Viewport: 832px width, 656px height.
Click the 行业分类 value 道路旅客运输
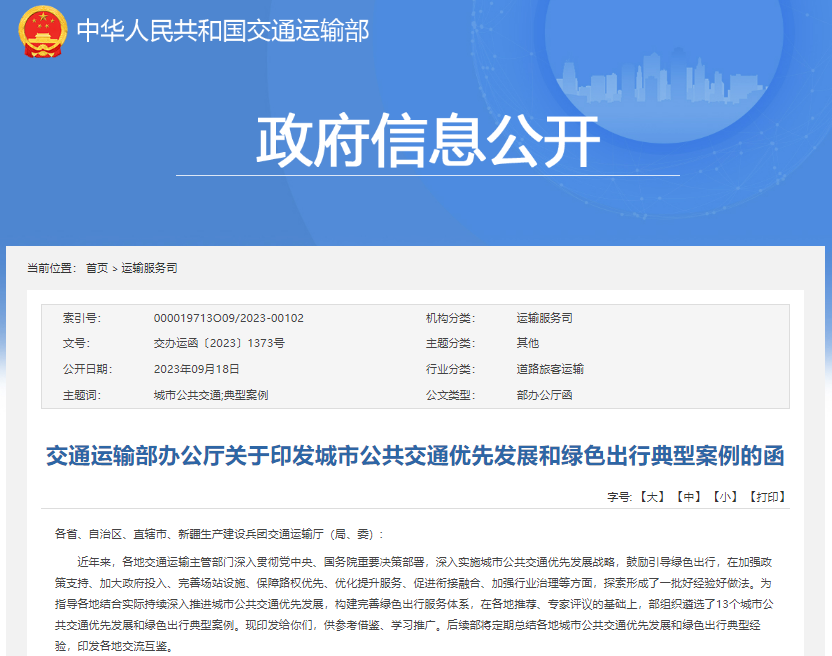(x=550, y=368)
